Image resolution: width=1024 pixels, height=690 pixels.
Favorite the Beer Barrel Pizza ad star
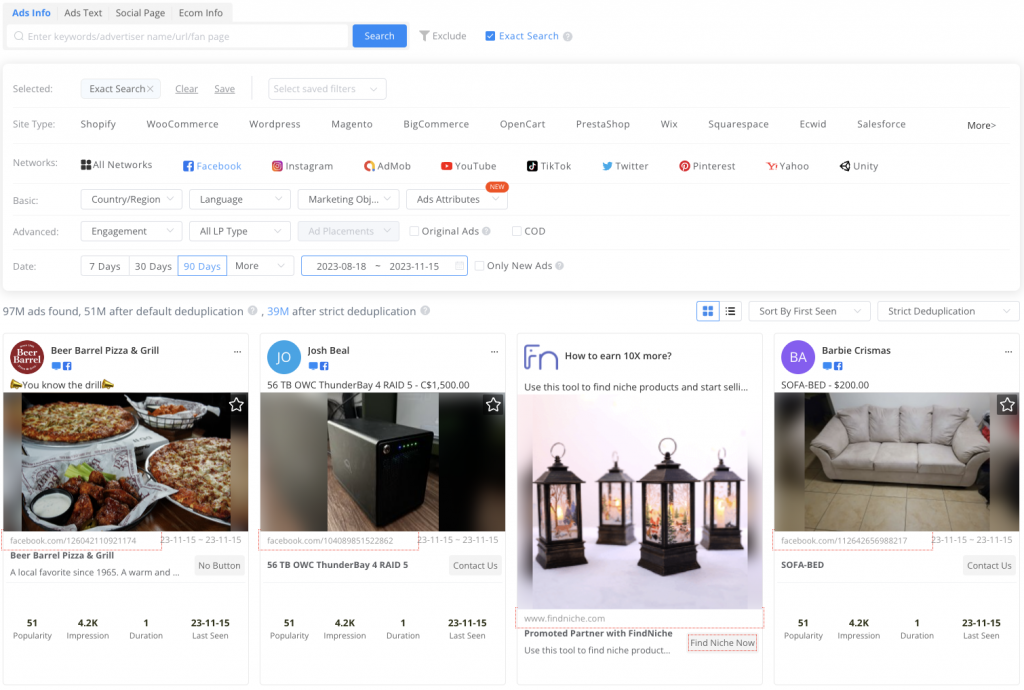[236, 405]
